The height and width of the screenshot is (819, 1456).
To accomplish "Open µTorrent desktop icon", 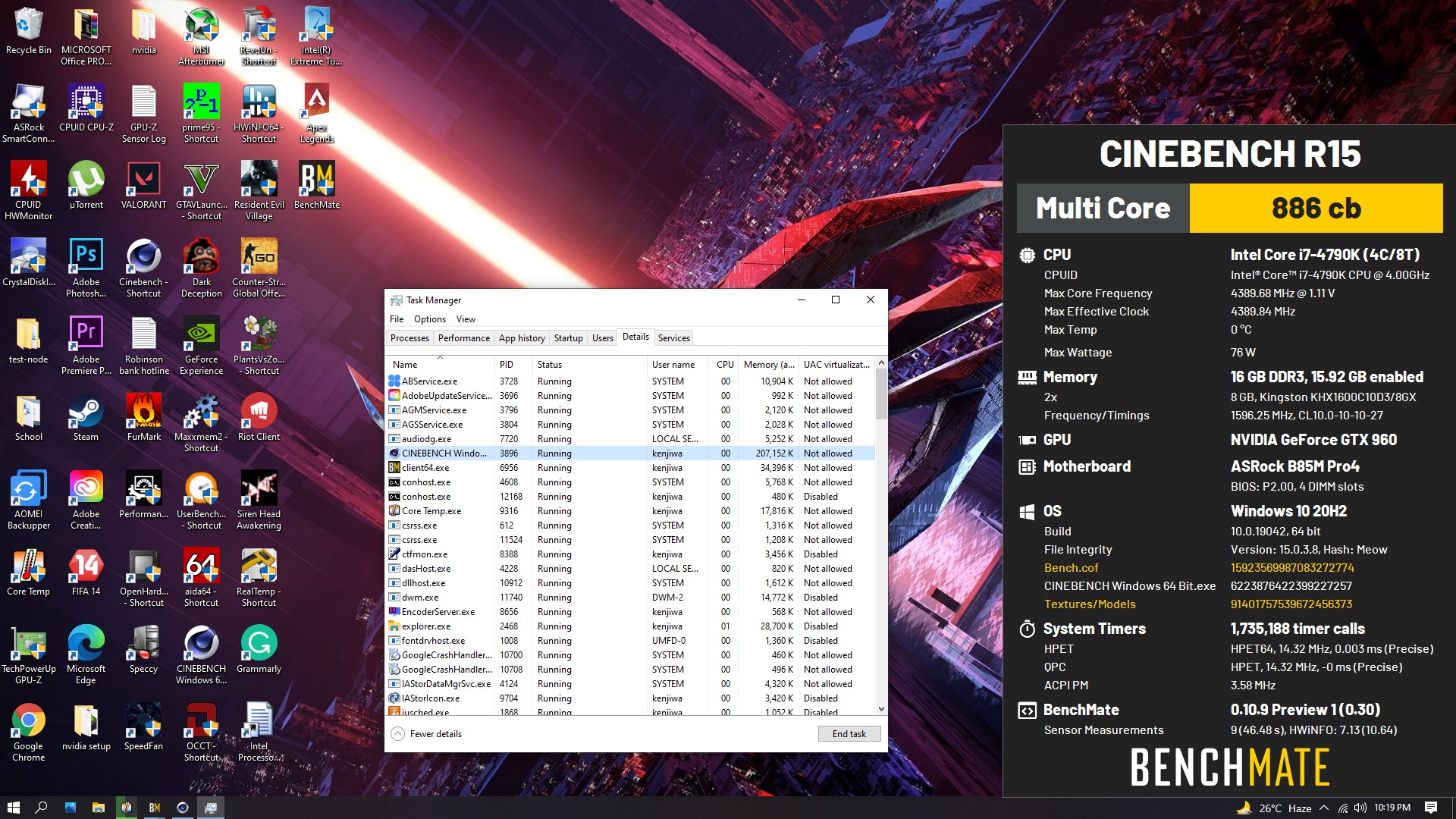I will click(x=86, y=185).
